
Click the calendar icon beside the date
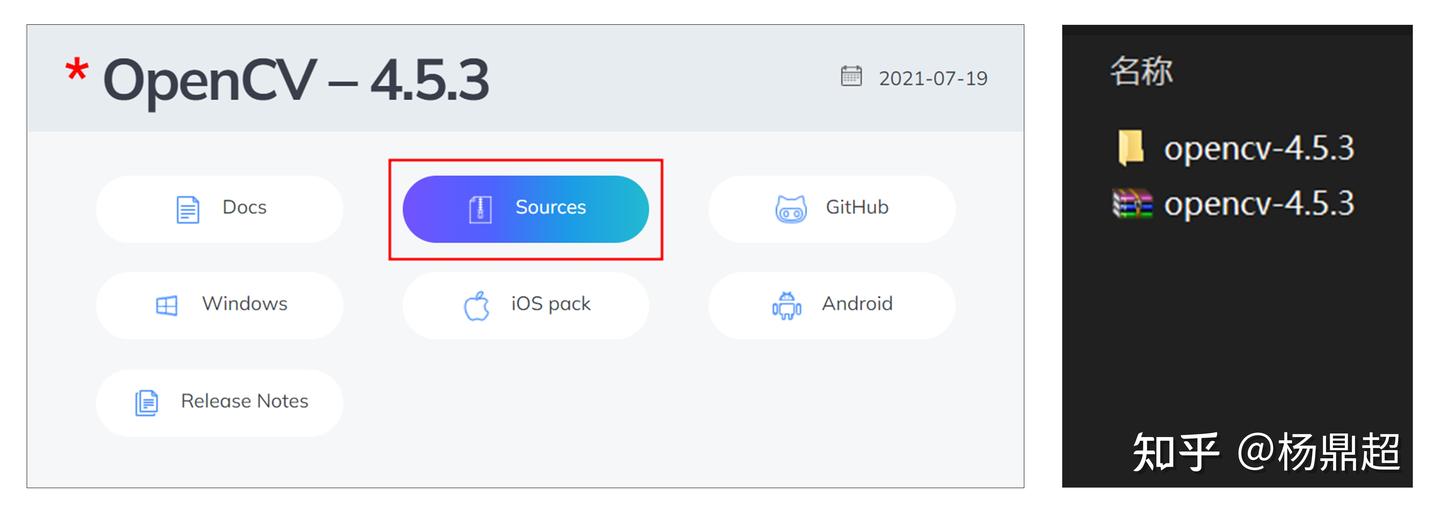[851, 76]
